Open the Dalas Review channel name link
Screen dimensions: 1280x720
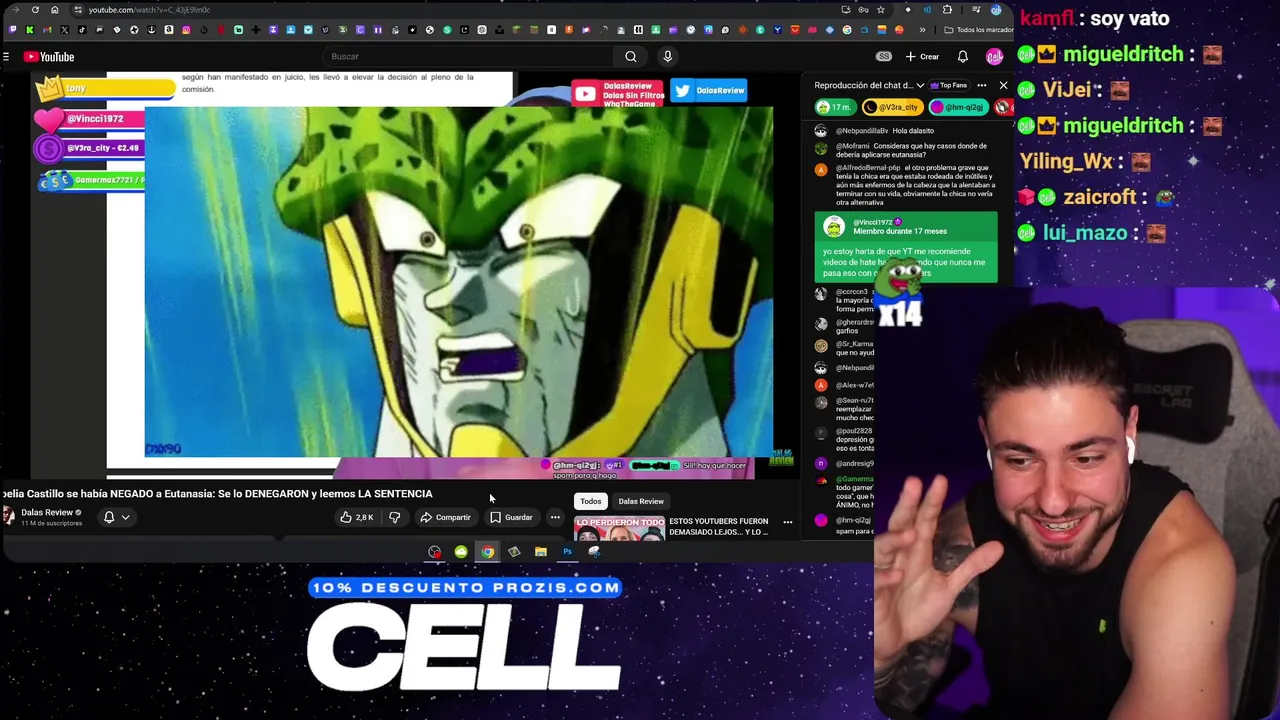[47, 512]
